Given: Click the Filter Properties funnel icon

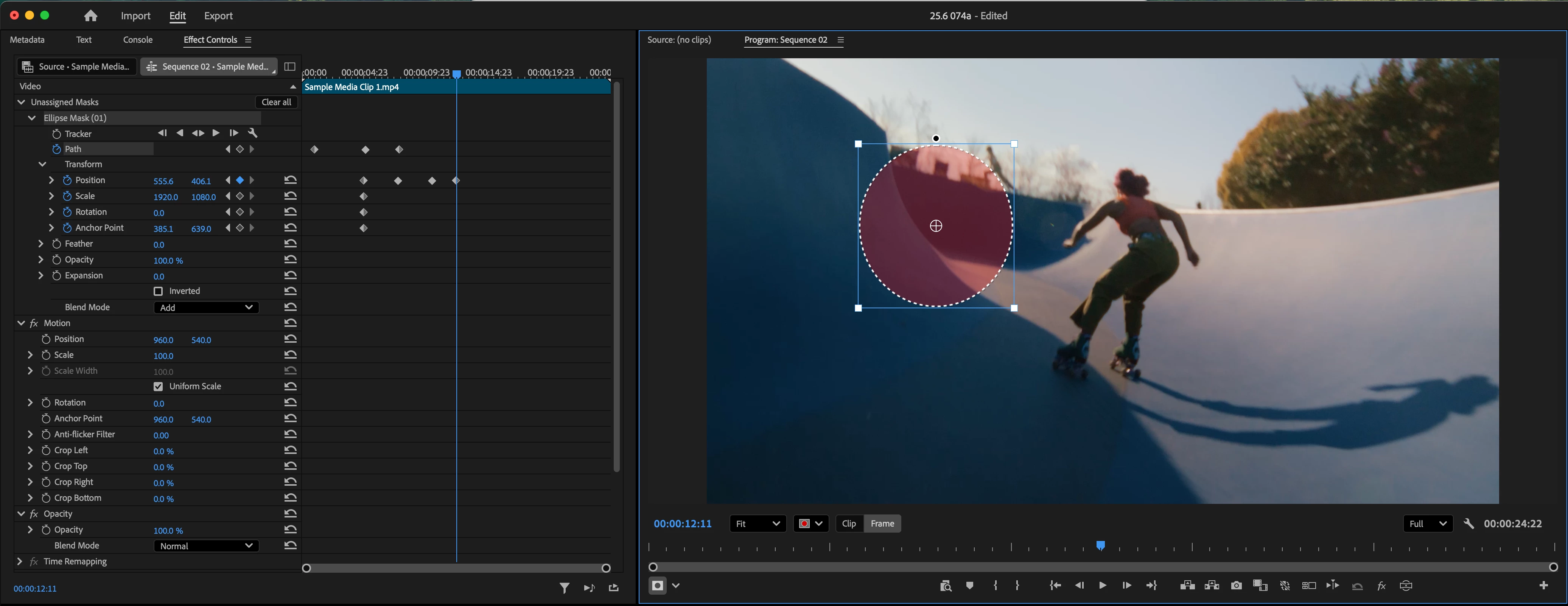Looking at the screenshot, I should point(564,588).
